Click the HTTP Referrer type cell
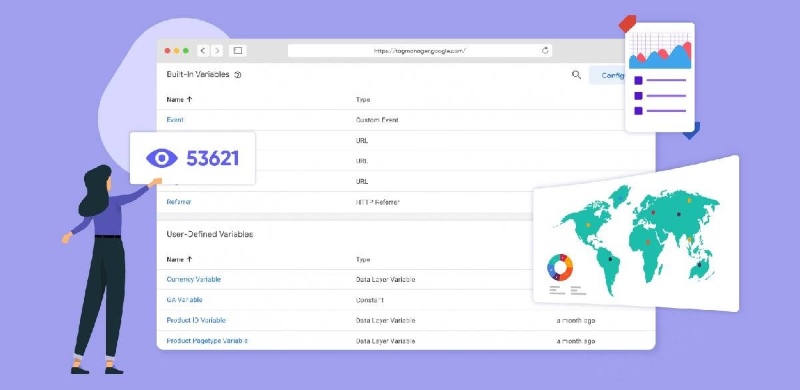800x390 pixels. (x=378, y=202)
